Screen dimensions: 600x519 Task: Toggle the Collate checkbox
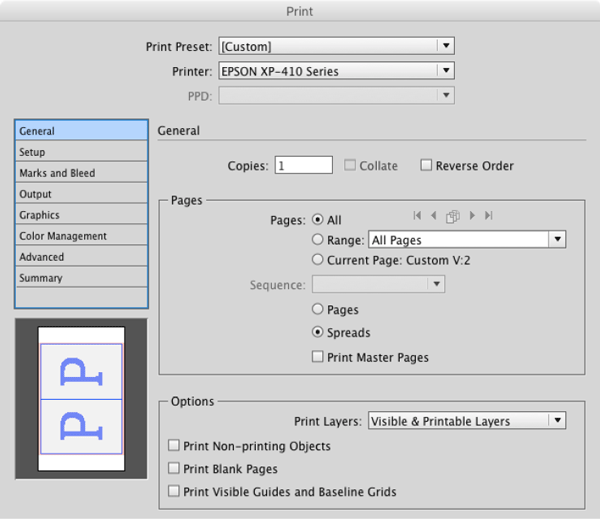(350, 165)
